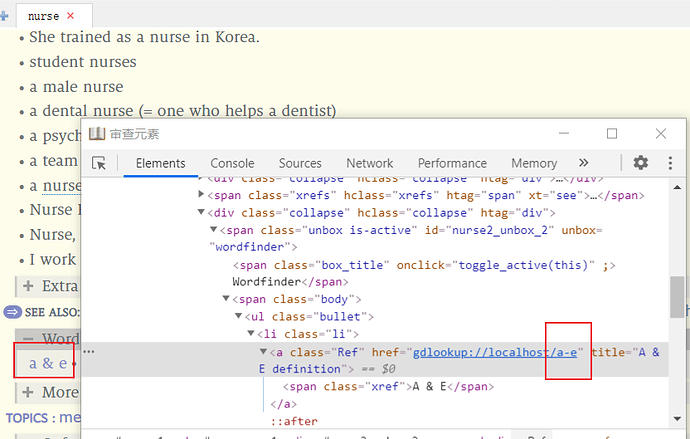This screenshot has width=690, height=439.
Task: Select the span class box_title line
Action: pyautogui.click(x=424, y=265)
